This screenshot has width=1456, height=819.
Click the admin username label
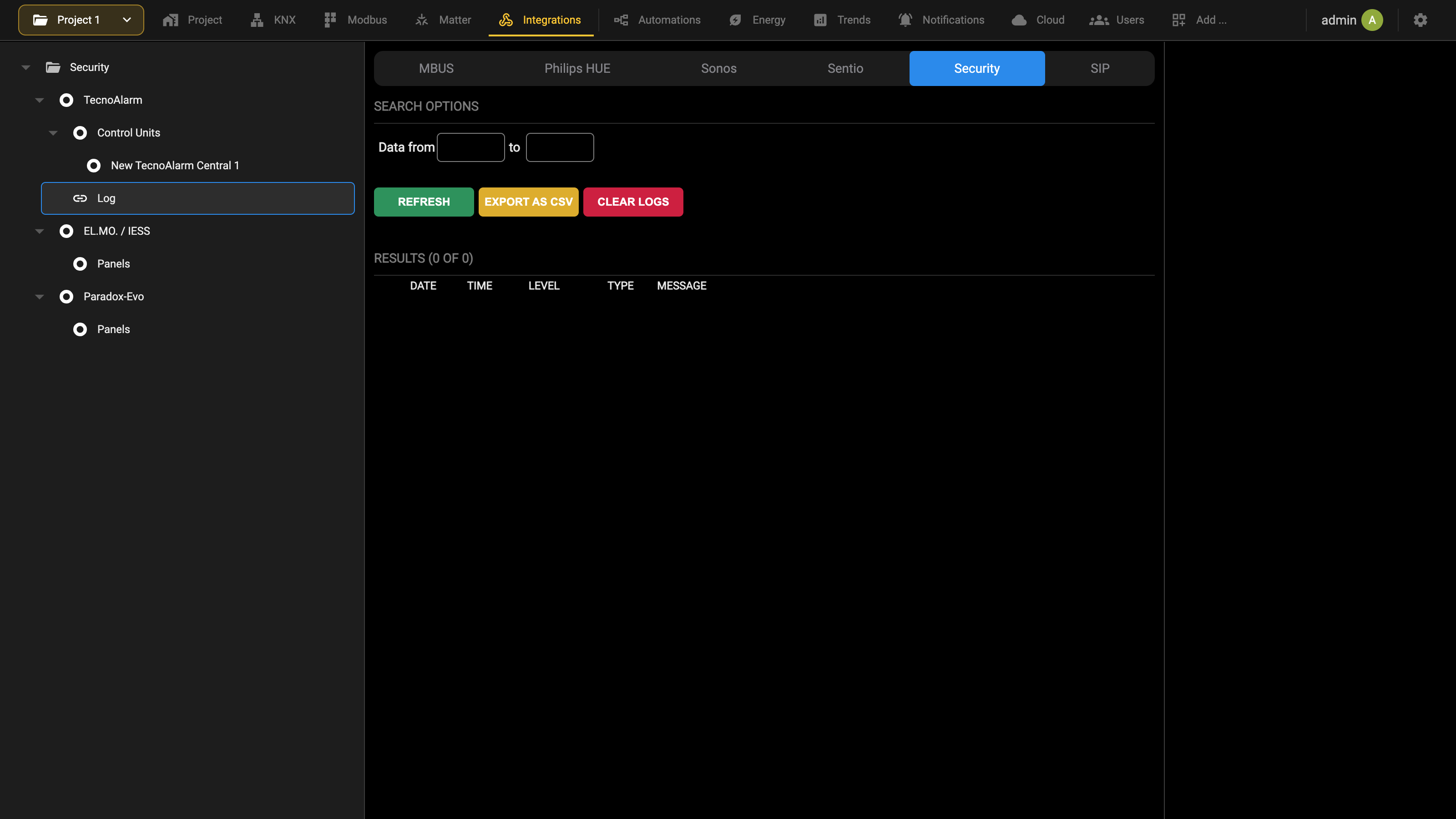click(x=1339, y=20)
